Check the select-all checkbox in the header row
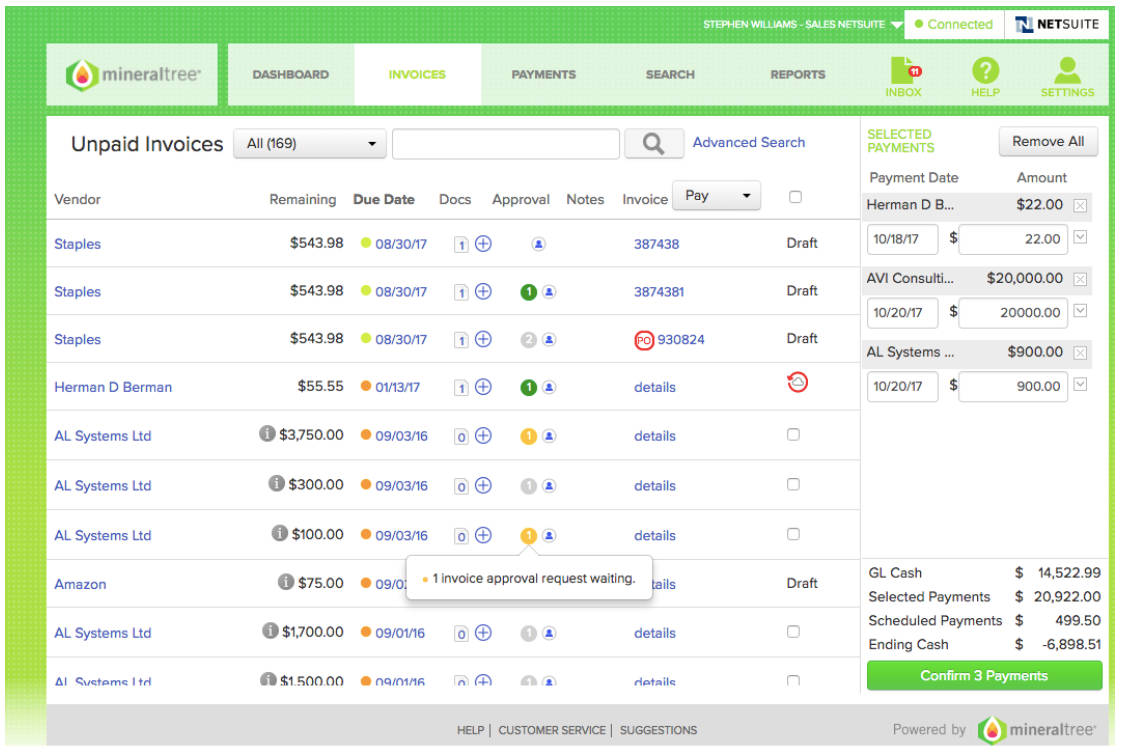1125x752 pixels. [795, 198]
